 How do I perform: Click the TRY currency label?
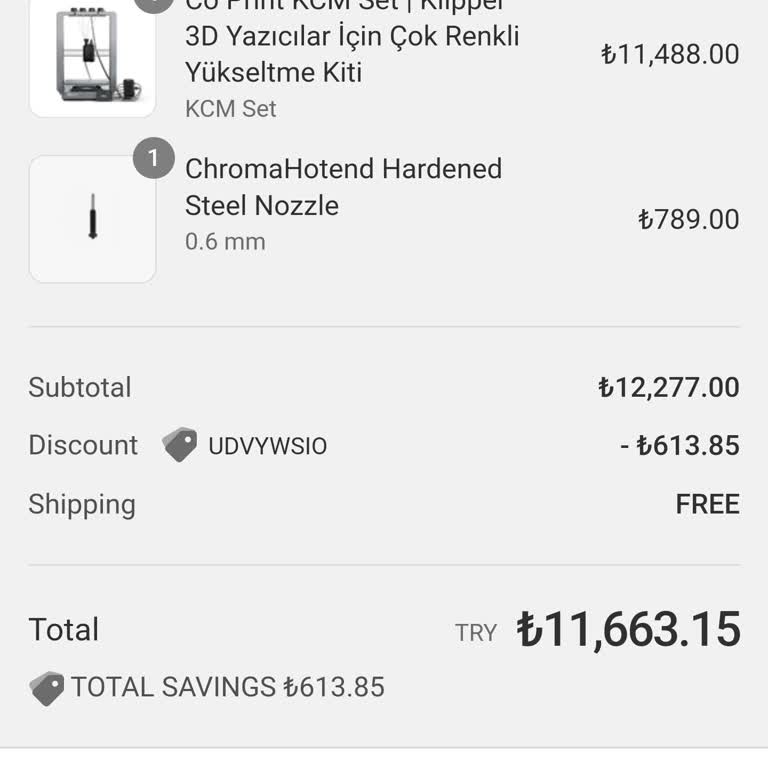pos(476,633)
